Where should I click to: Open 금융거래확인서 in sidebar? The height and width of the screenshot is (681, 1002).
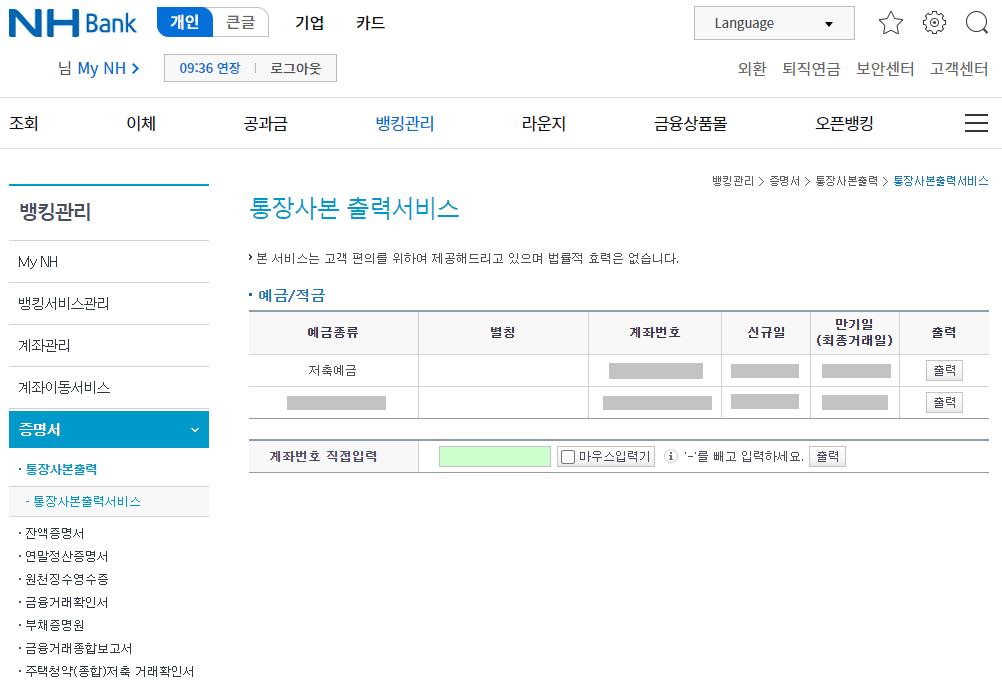pyautogui.click(x=66, y=602)
